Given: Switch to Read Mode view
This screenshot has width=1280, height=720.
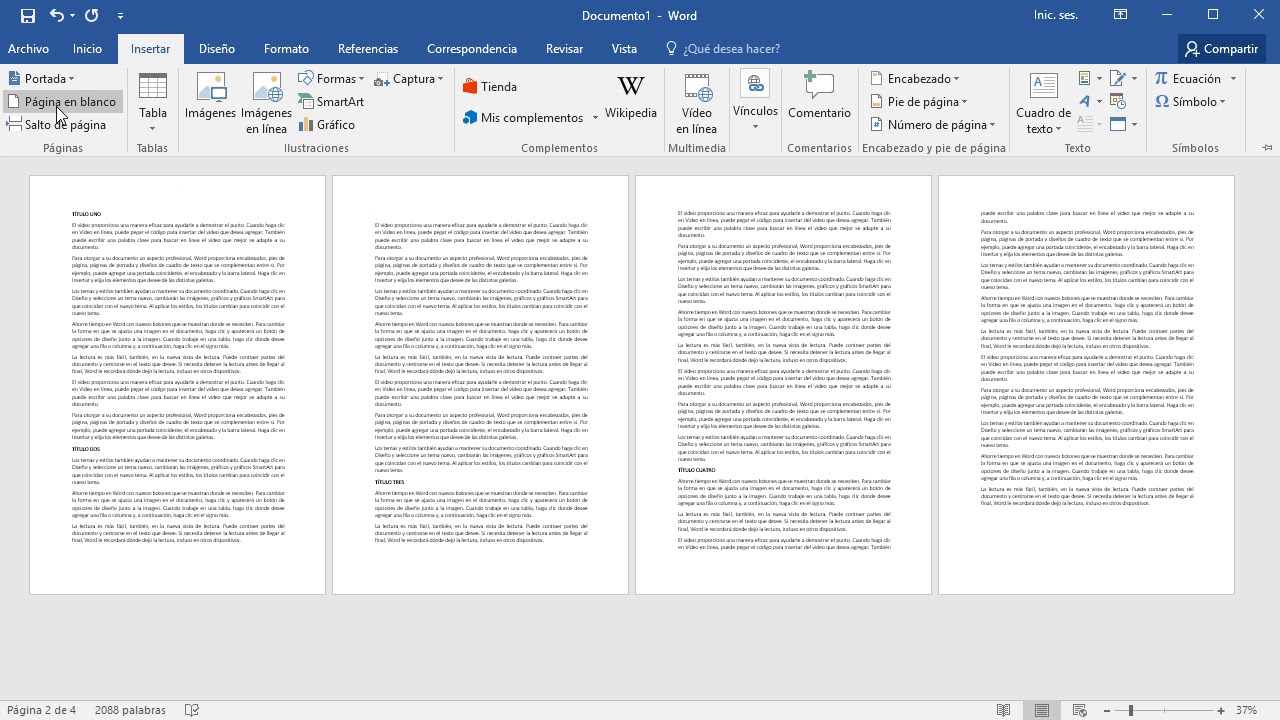Looking at the screenshot, I should (x=1004, y=710).
